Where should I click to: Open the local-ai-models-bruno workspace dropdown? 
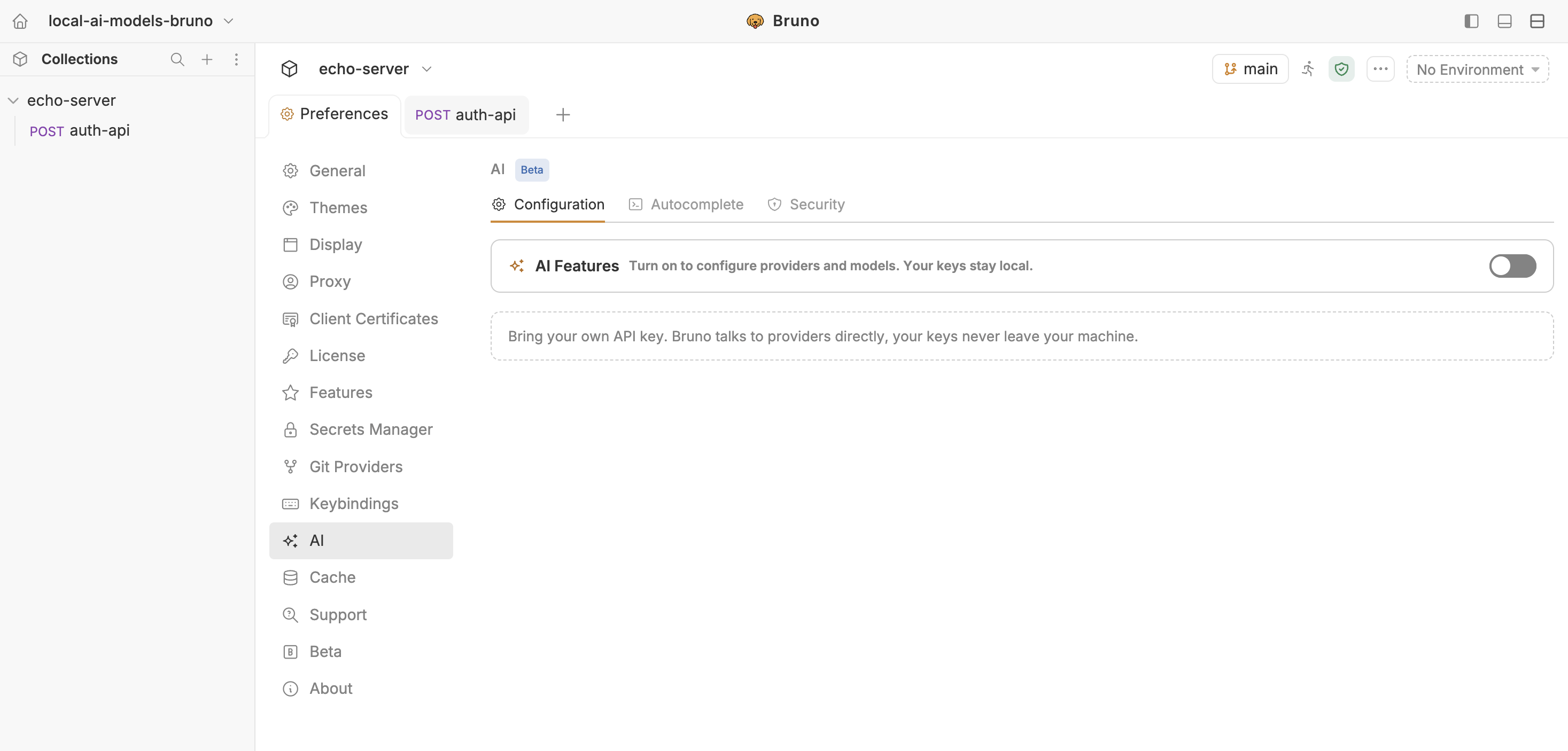[x=141, y=21]
